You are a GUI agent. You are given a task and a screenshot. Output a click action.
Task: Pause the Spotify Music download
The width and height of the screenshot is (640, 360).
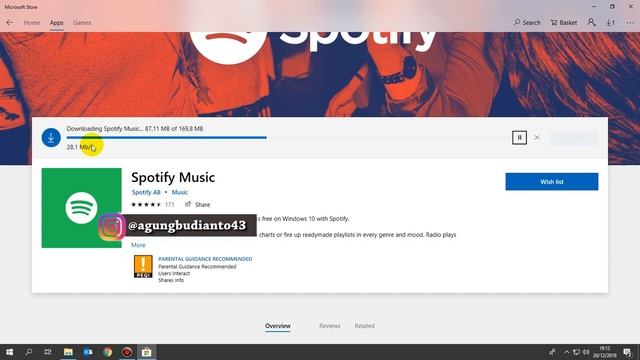[519, 138]
